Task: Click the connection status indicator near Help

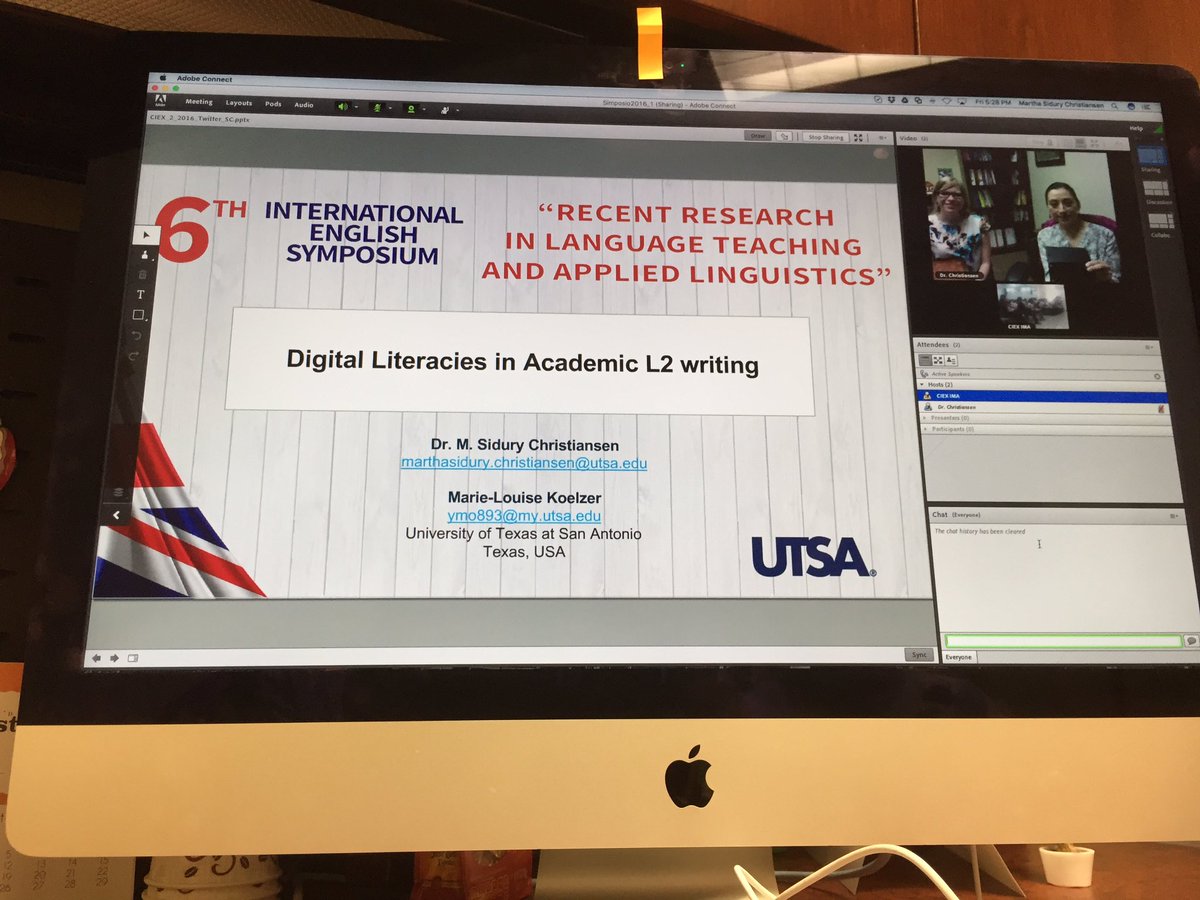Action: pos(1160,129)
